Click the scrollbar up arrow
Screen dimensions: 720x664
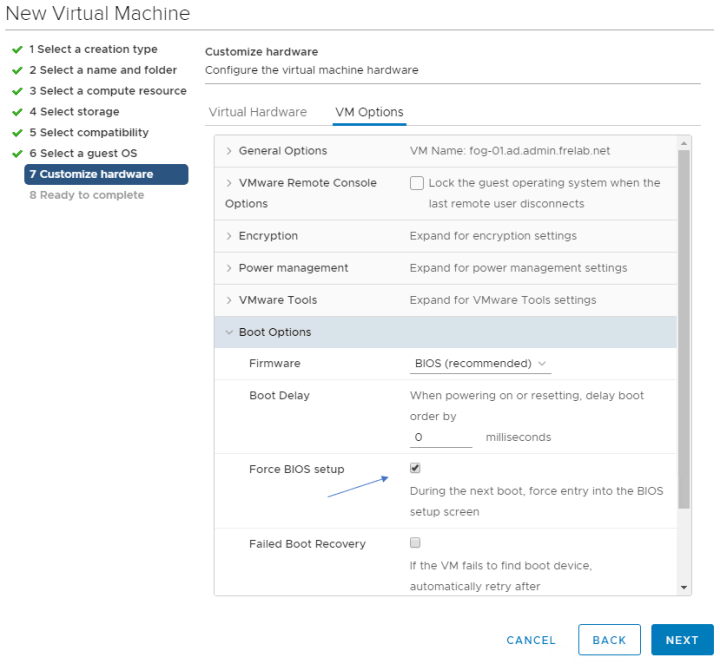tap(684, 144)
